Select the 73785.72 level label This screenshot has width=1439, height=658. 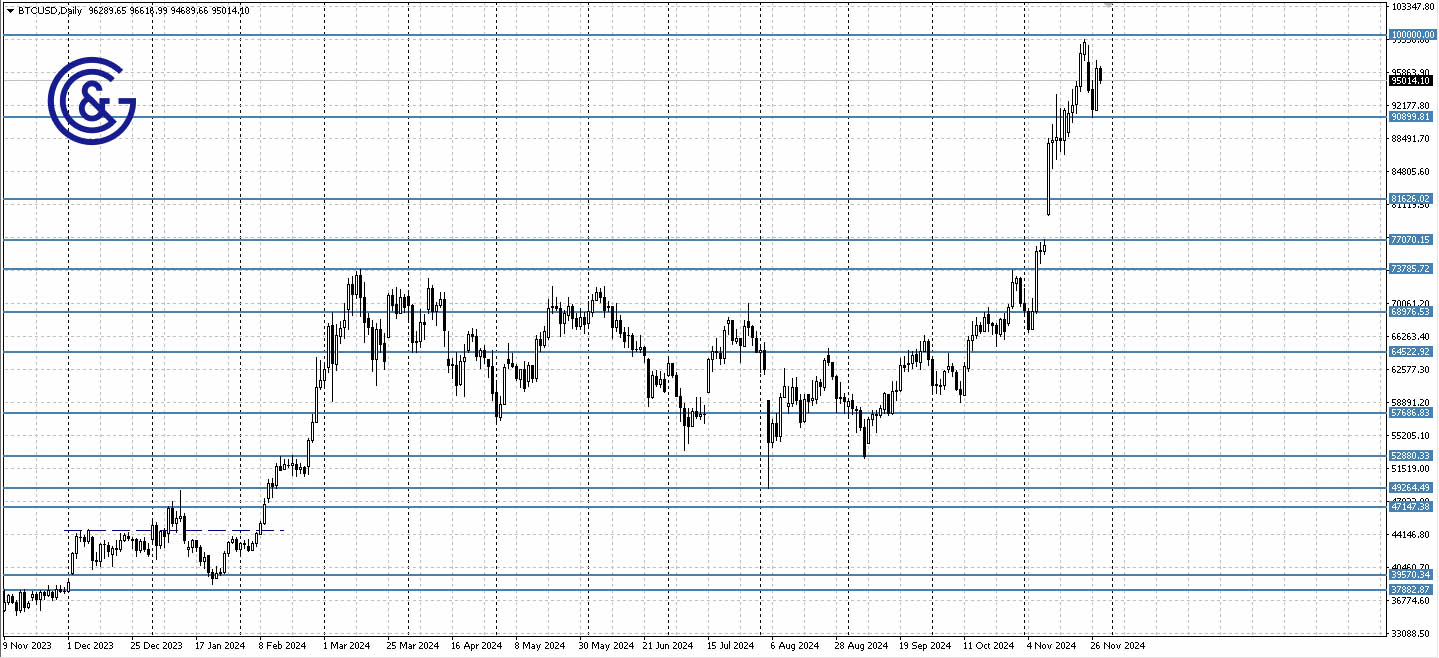click(1411, 269)
